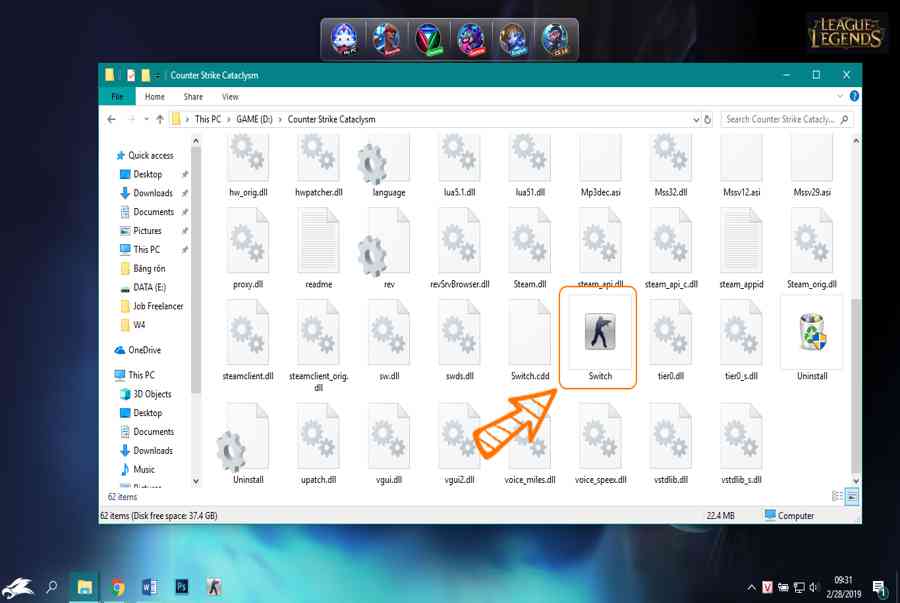Select the tier0_s.dll file
The image size is (900, 603).
click(x=741, y=340)
